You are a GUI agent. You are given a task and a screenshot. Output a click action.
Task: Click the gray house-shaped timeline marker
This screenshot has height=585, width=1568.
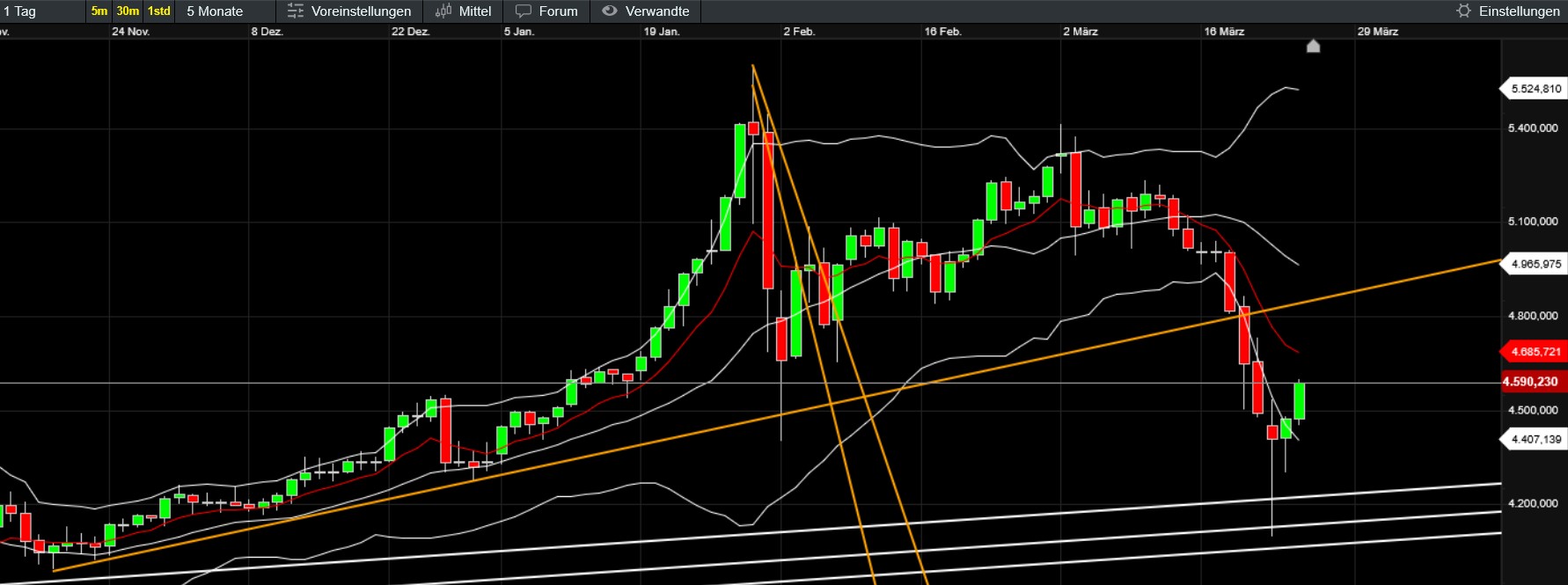coord(1313,46)
